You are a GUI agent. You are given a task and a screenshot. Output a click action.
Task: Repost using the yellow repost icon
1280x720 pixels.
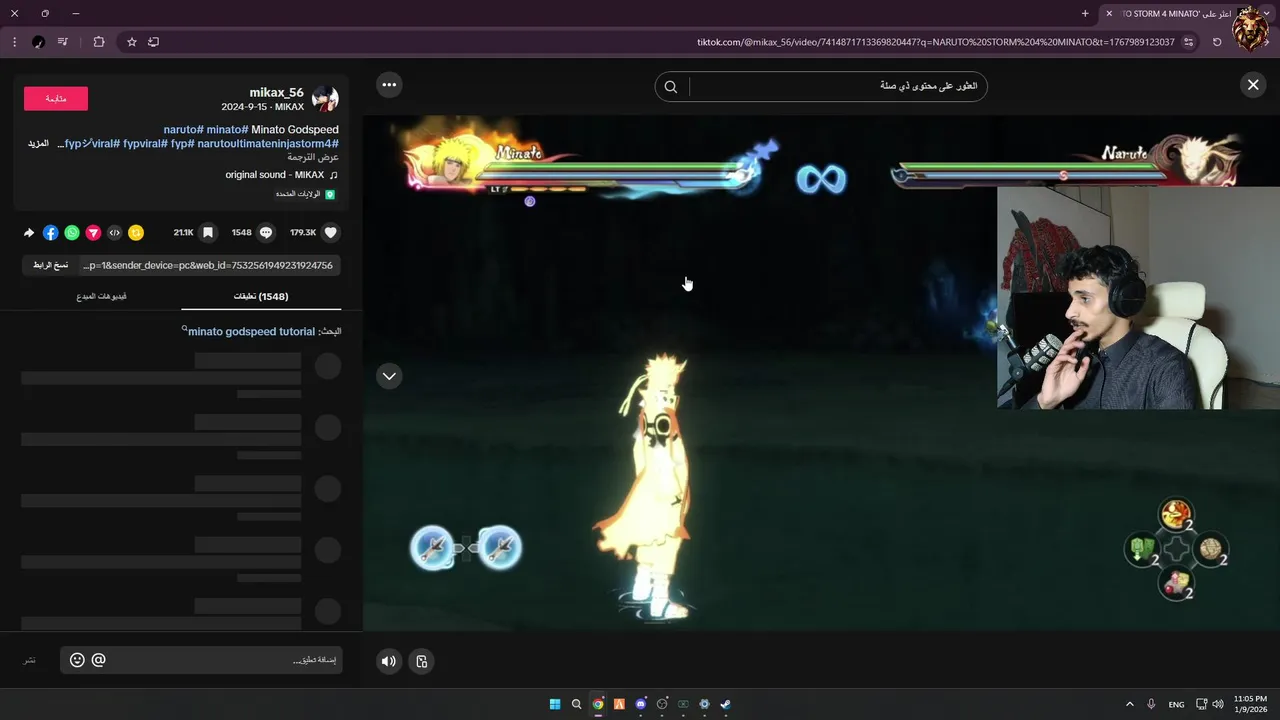click(x=136, y=232)
